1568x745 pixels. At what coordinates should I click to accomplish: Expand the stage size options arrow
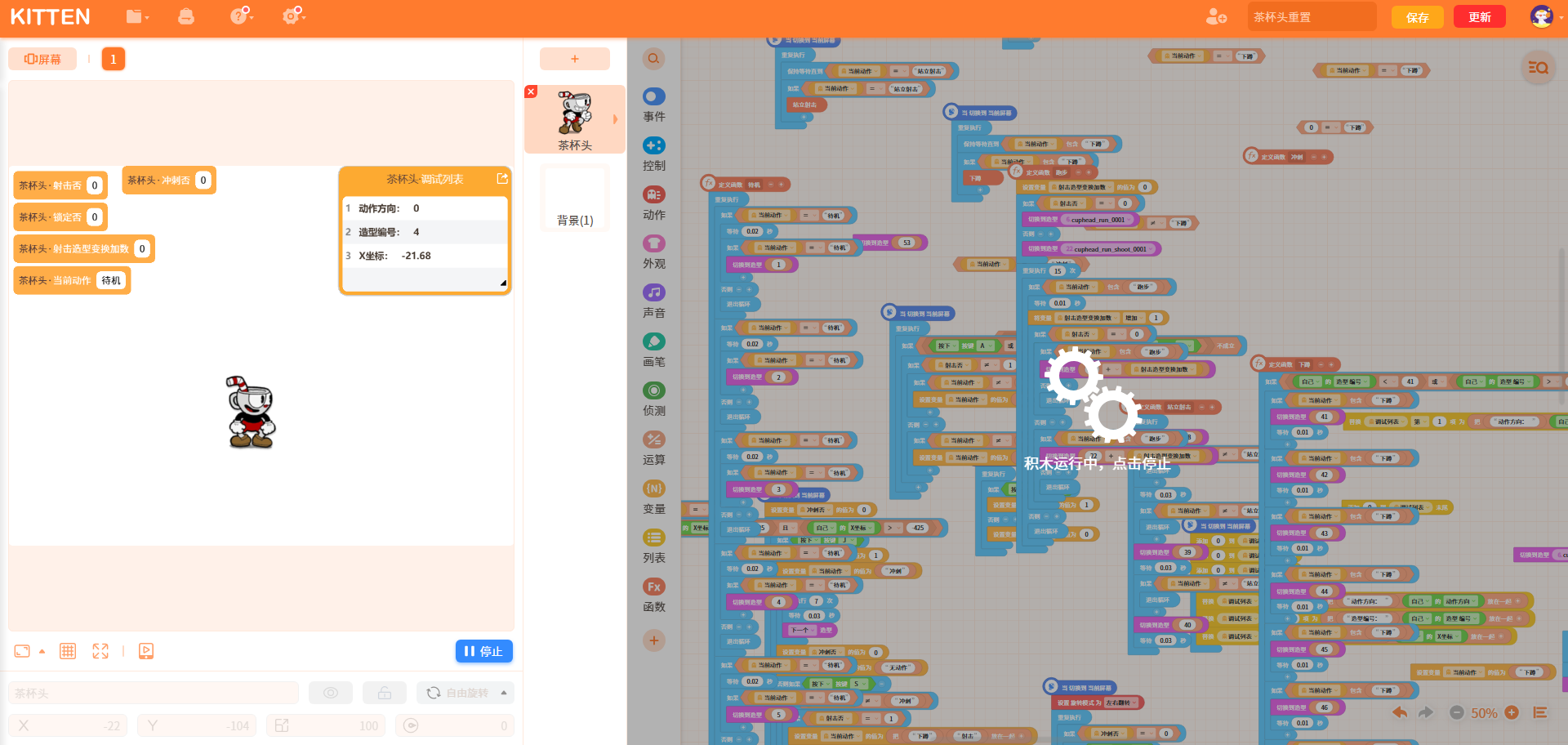pyautogui.click(x=42, y=652)
